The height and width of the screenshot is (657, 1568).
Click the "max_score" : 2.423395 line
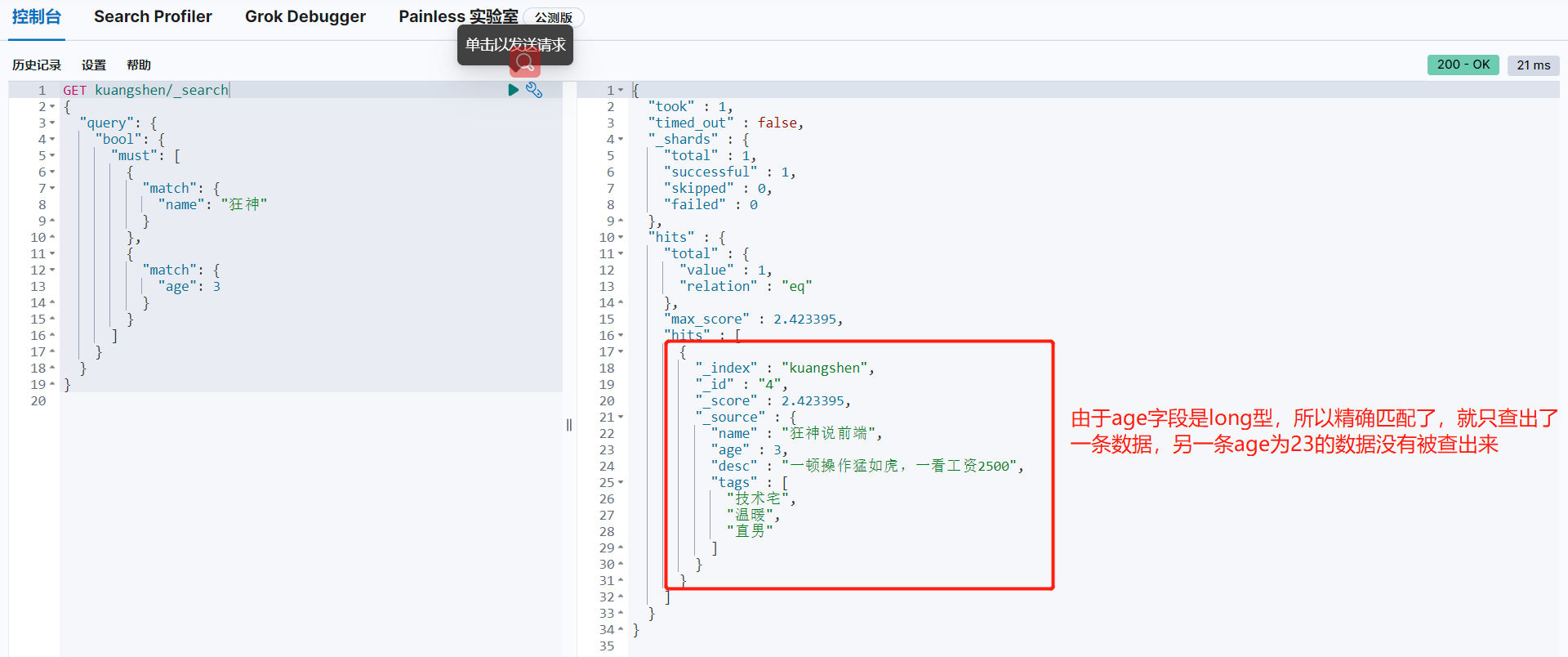coord(753,319)
